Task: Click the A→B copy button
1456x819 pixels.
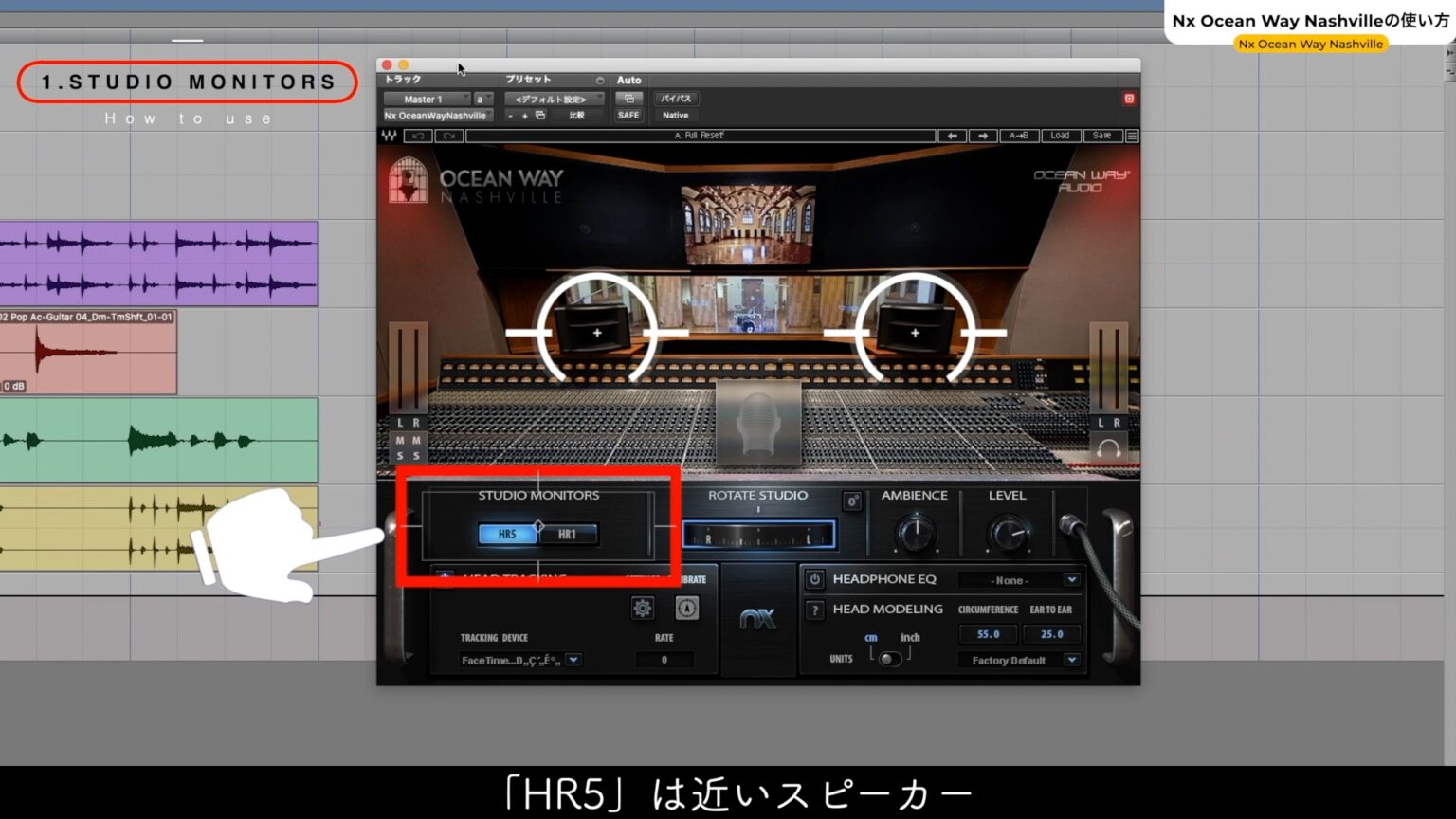Action: pyautogui.click(x=1019, y=136)
